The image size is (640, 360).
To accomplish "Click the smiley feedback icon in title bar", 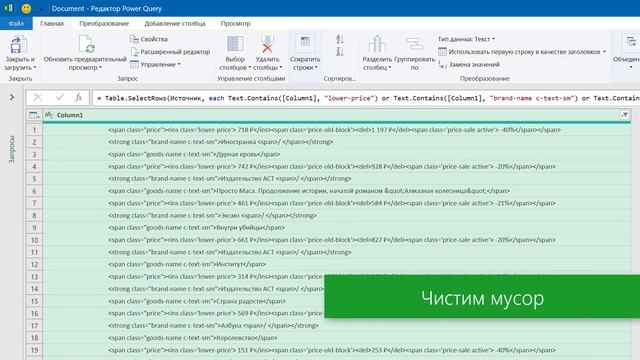I will click(x=26, y=8).
